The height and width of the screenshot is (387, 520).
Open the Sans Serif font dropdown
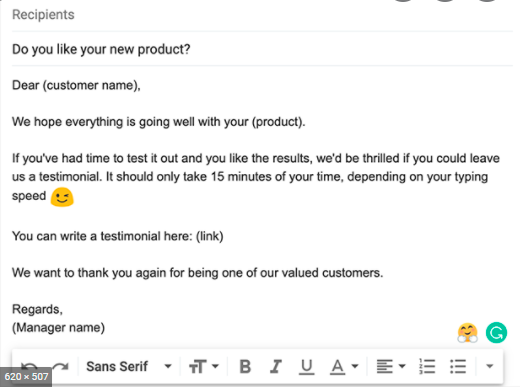(x=129, y=366)
